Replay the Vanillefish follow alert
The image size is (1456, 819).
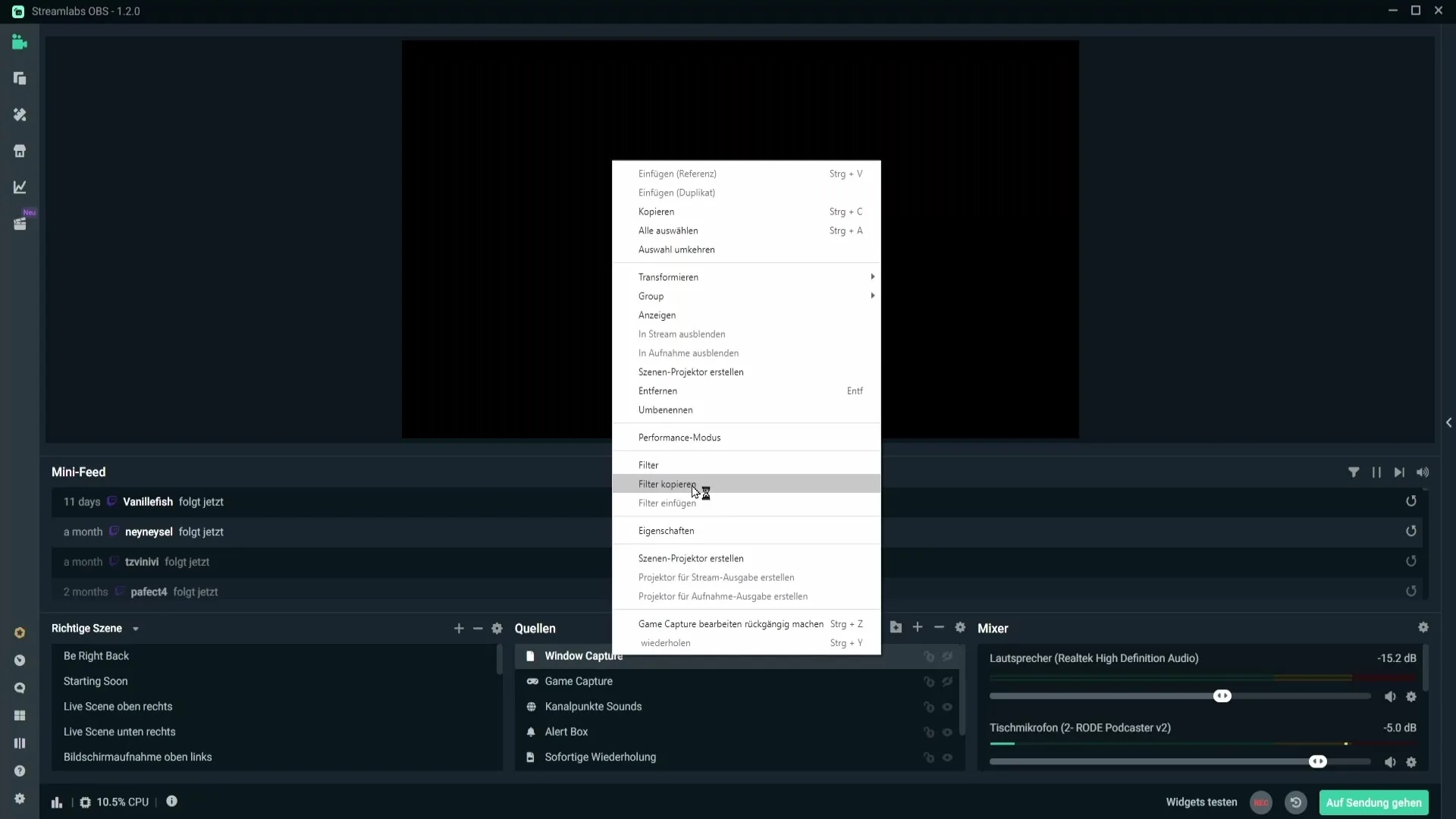[x=1411, y=501]
